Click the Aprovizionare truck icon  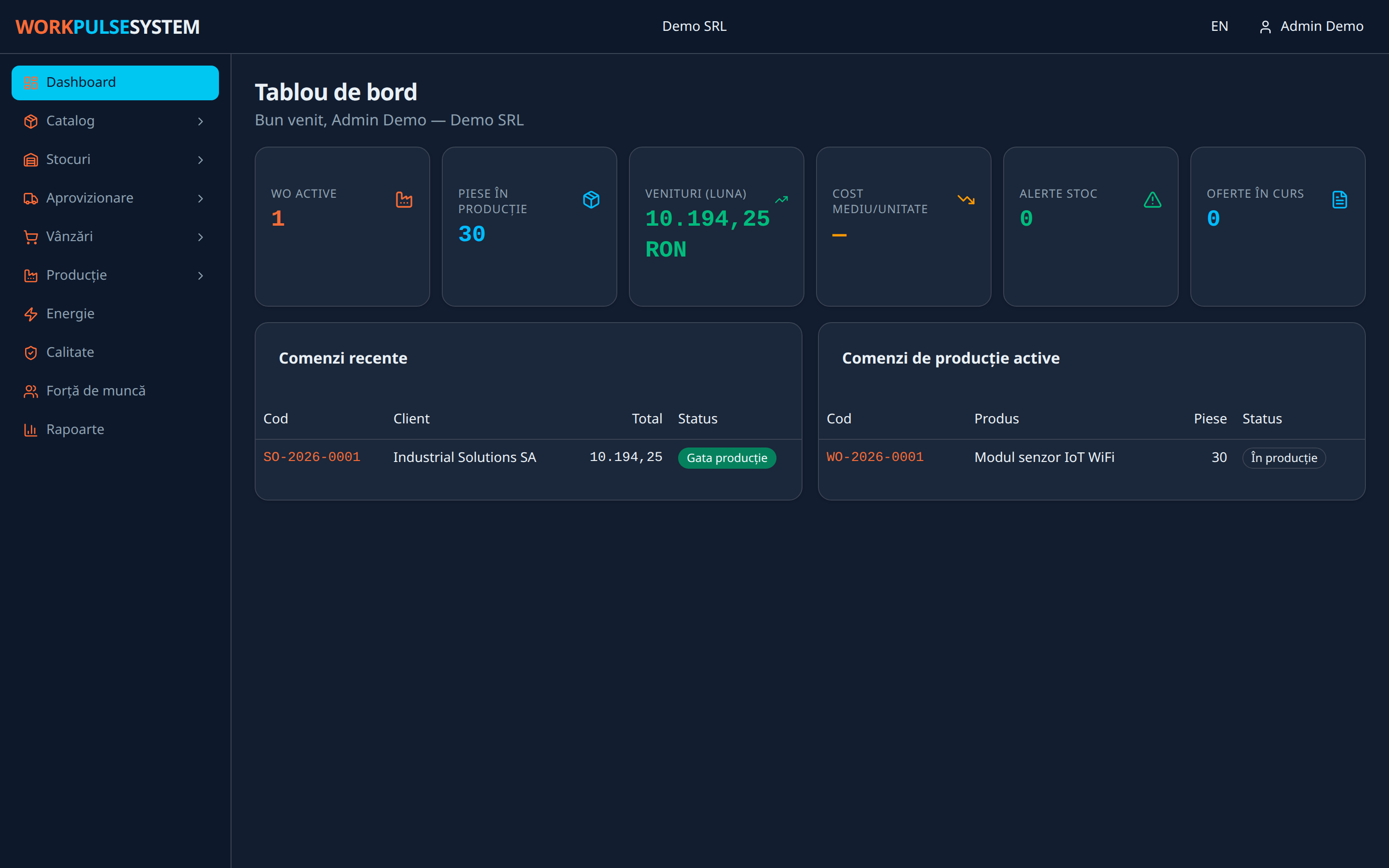(31, 198)
